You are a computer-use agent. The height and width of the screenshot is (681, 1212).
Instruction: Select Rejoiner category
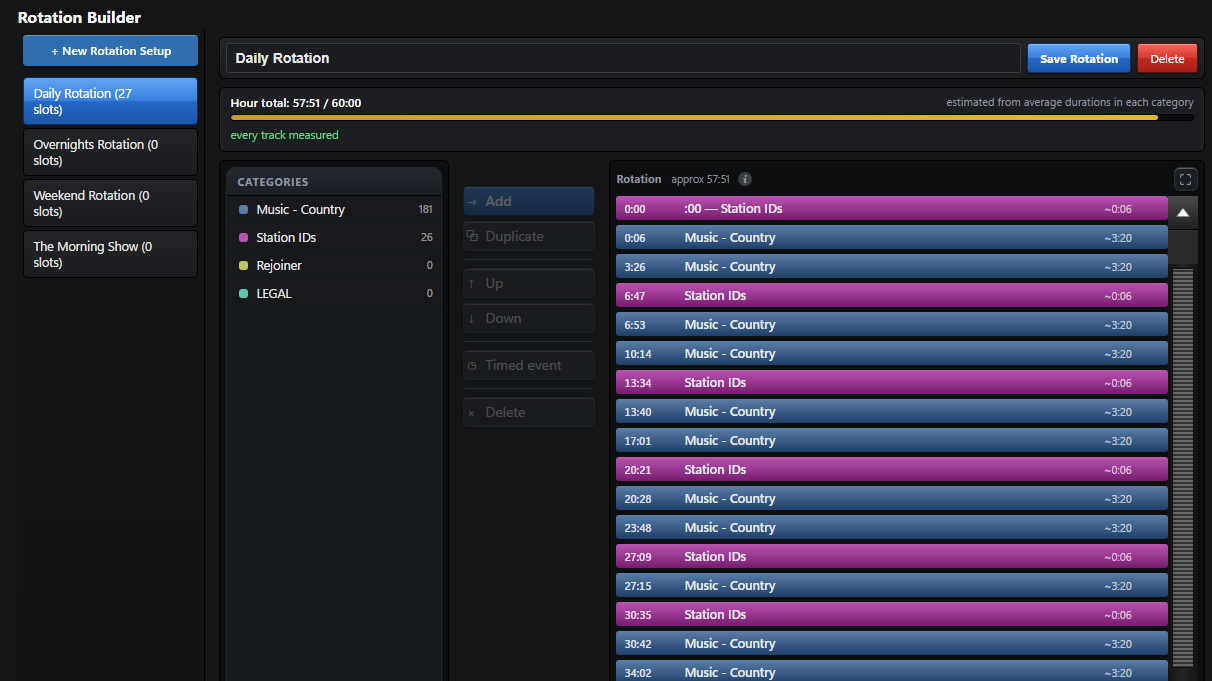pos(334,266)
